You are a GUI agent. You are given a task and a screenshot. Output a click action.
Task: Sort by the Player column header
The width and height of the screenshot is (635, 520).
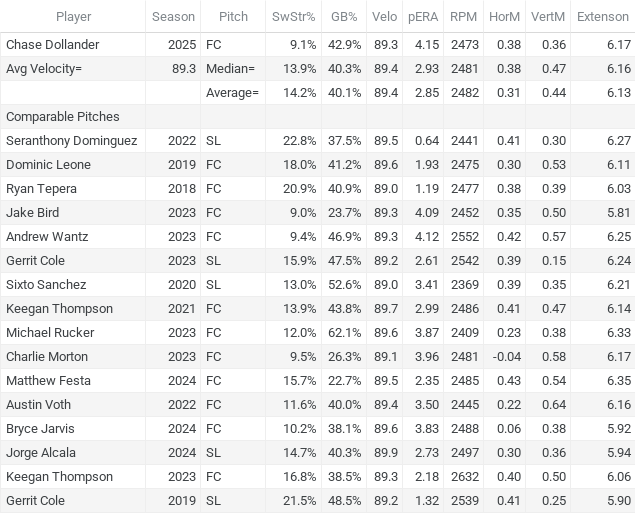[x=73, y=17]
